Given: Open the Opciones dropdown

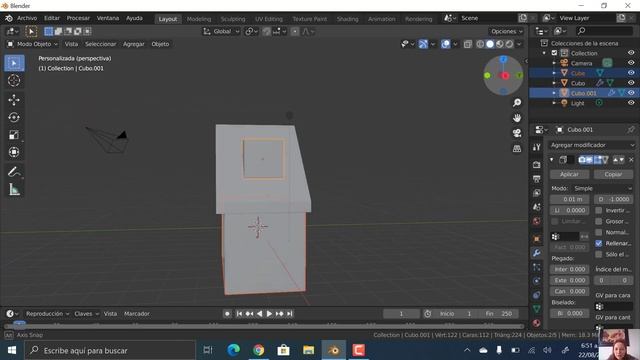Looking at the screenshot, I should 507,31.
